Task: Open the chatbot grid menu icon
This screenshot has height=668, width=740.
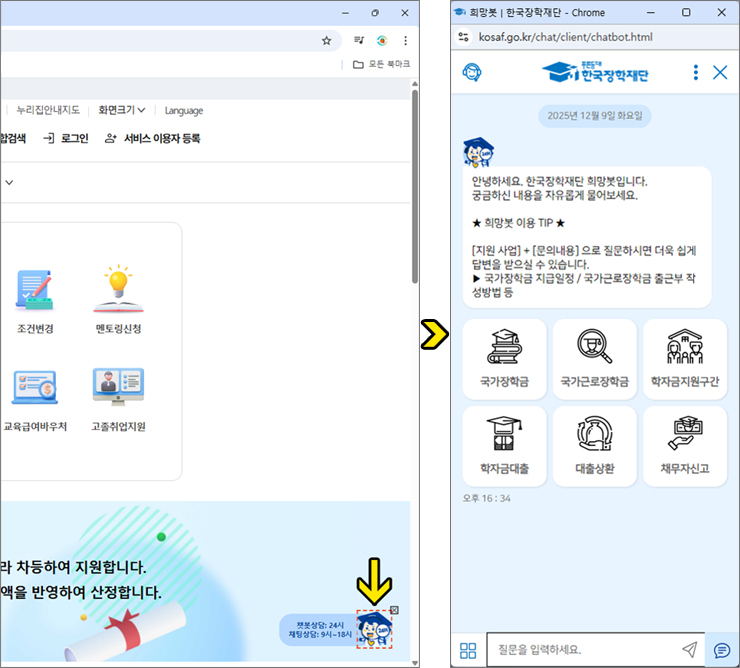Action: click(468, 651)
